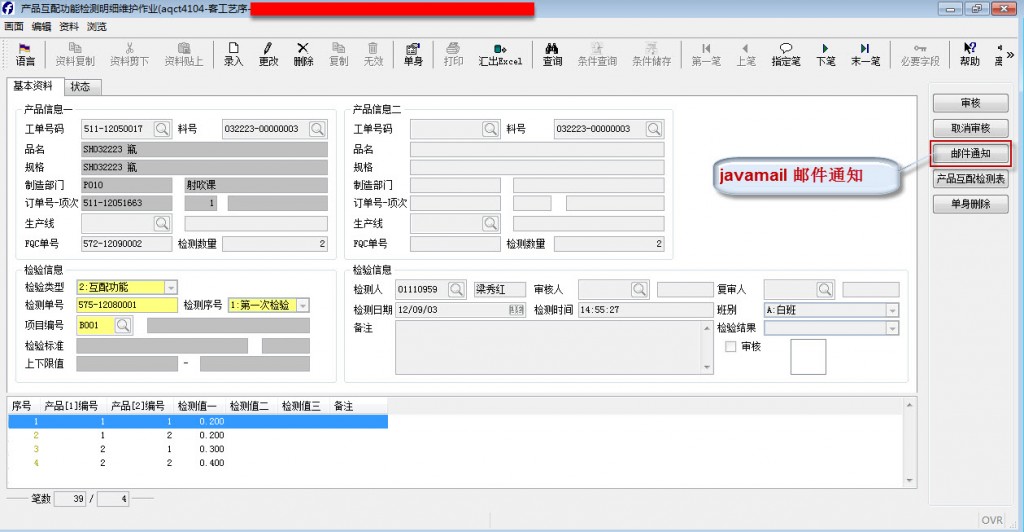Open 帮助 (help) from the toolbar

click(x=969, y=53)
